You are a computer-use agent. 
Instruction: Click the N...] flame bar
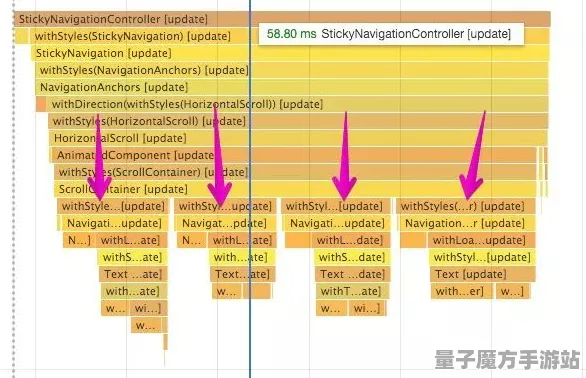[x=78, y=240]
